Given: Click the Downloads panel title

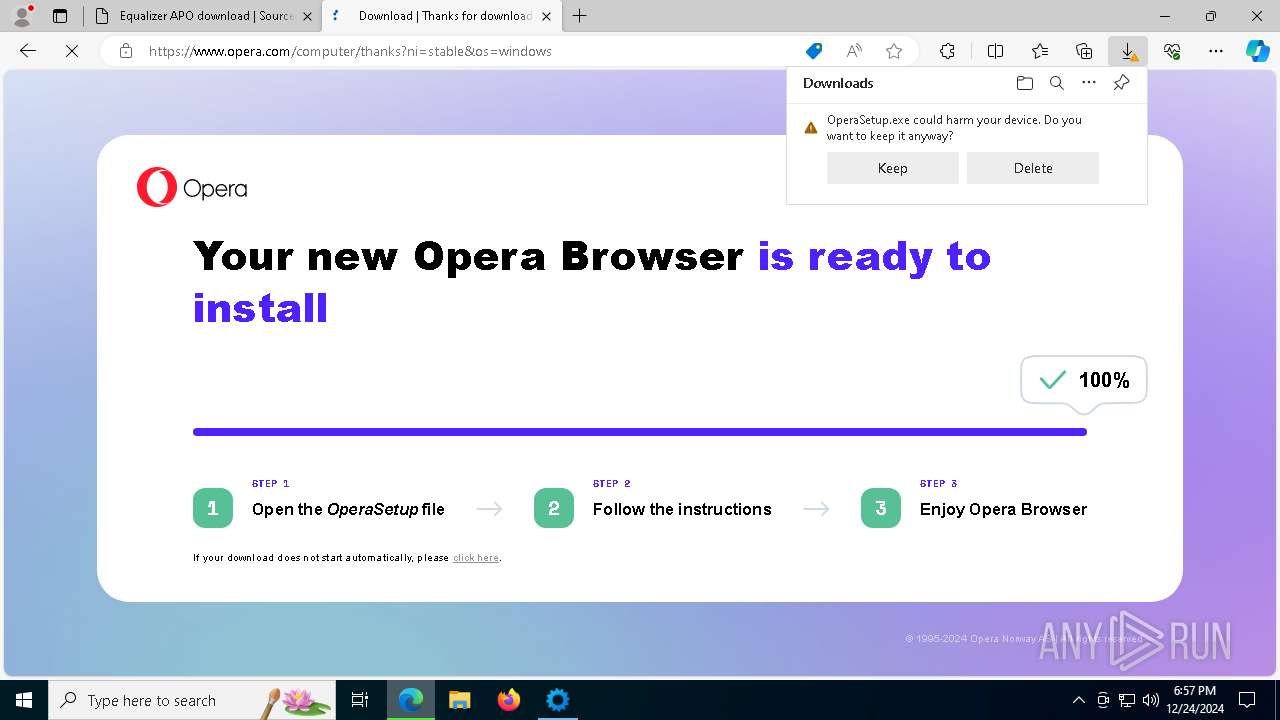Looking at the screenshot, I should click(x=838, y=83).
